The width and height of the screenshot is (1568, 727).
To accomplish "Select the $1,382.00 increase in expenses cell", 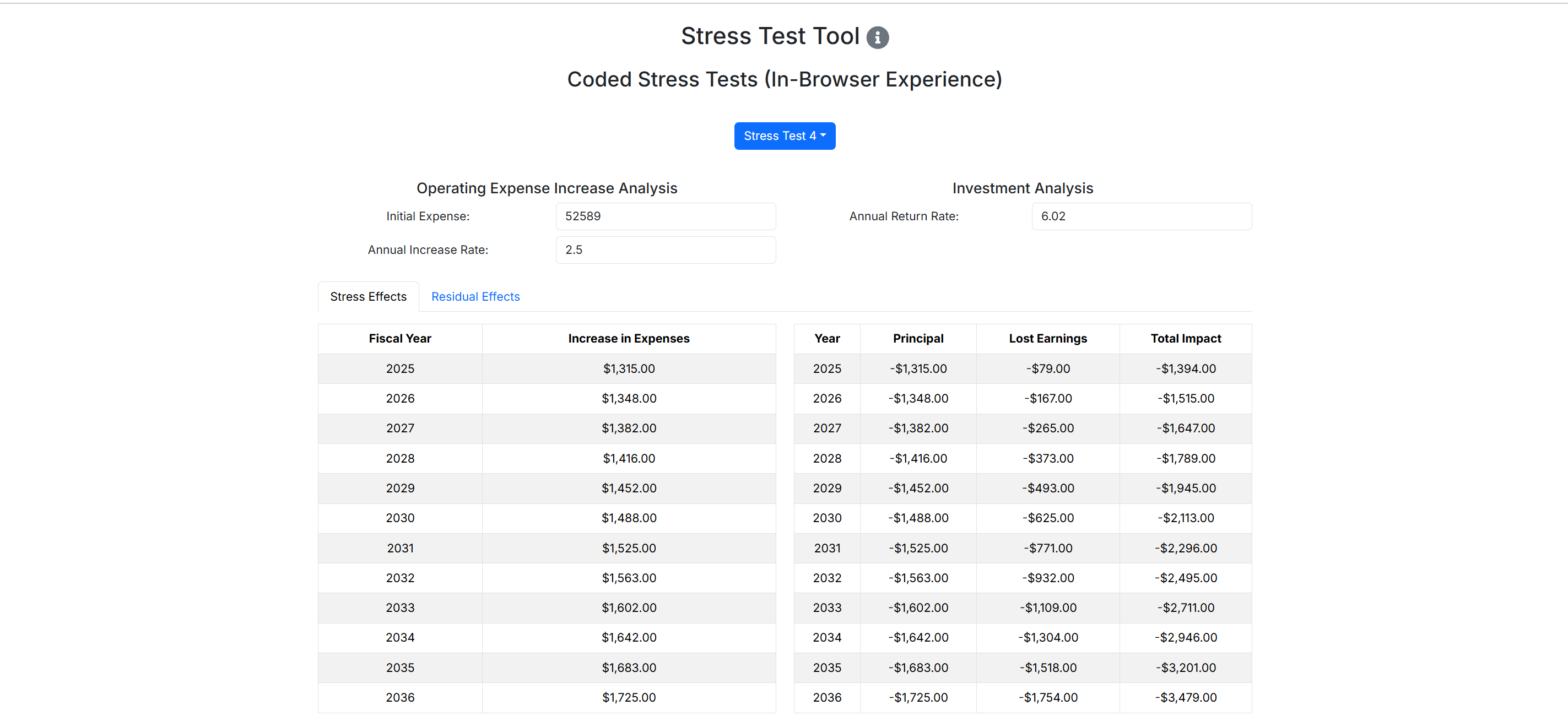I will pyautogui.click(x=629, y=428).
